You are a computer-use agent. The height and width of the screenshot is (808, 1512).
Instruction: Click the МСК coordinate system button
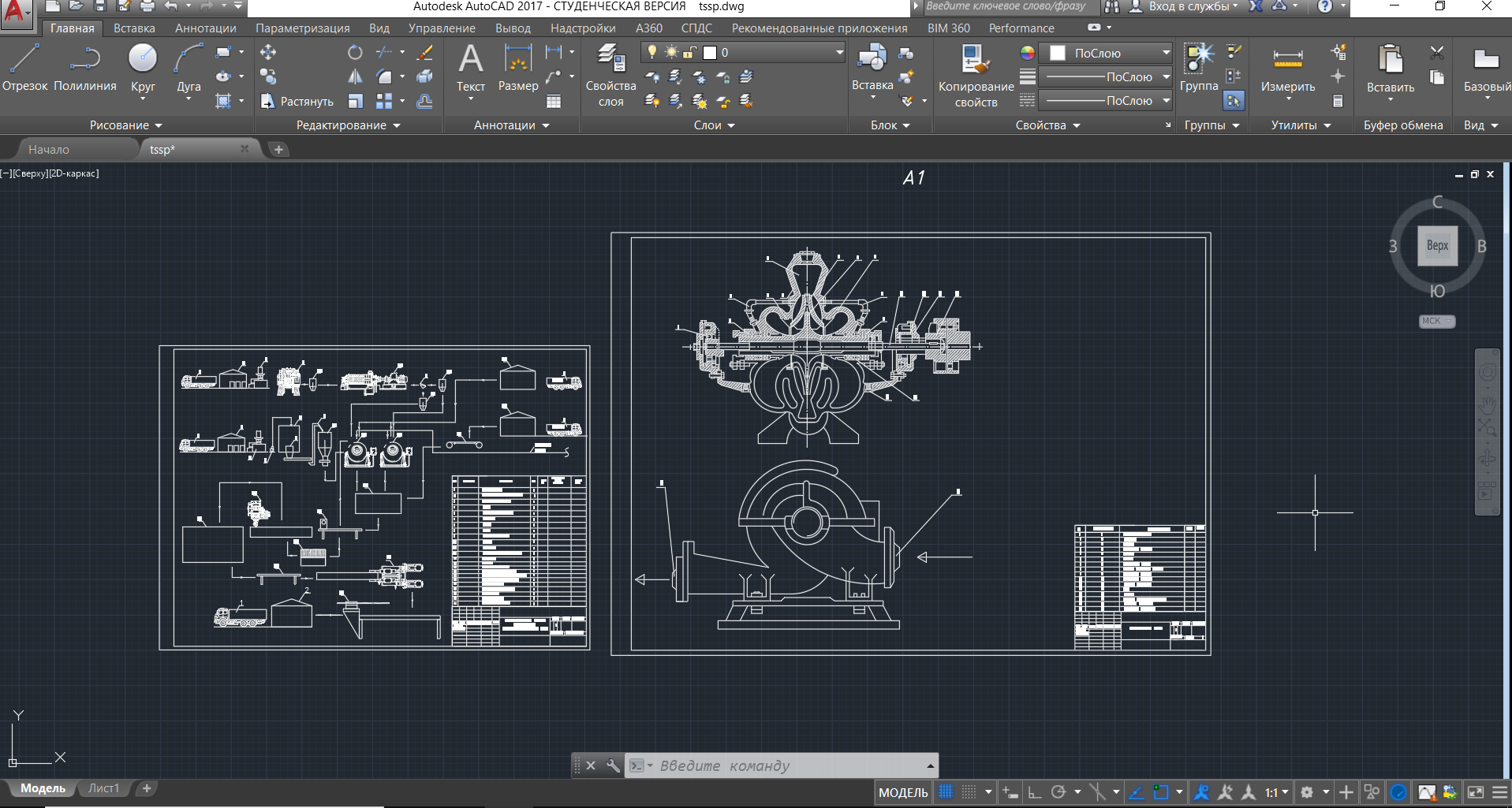pos(1436,321)
